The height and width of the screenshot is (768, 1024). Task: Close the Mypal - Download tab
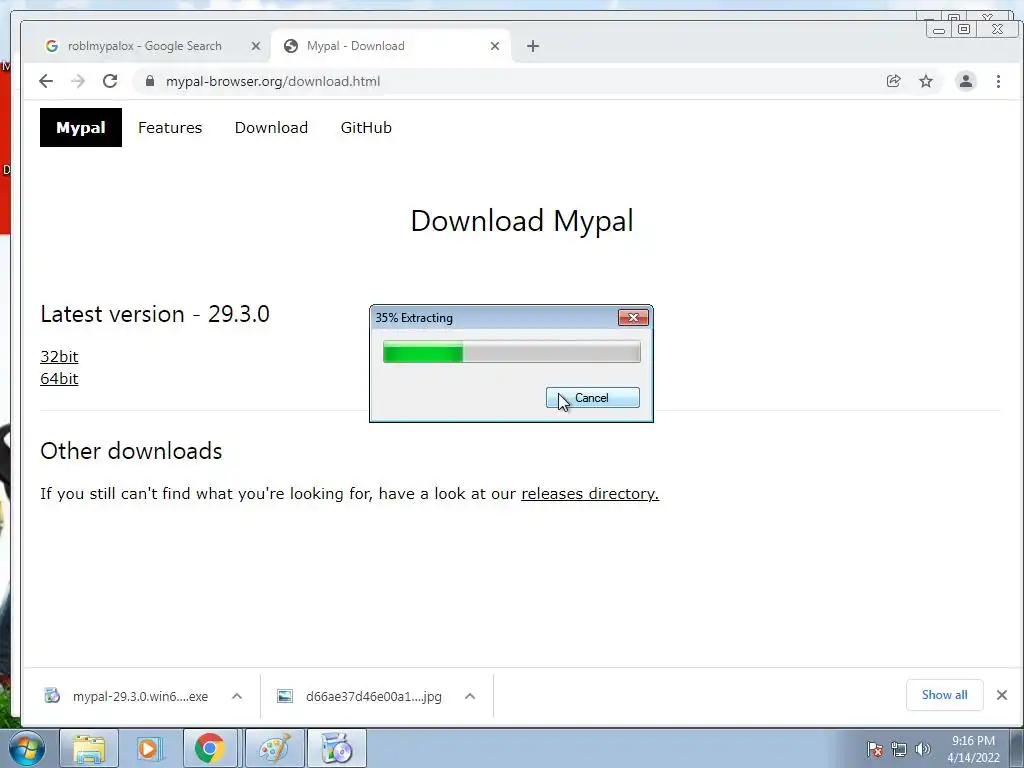tap(494, 46)
